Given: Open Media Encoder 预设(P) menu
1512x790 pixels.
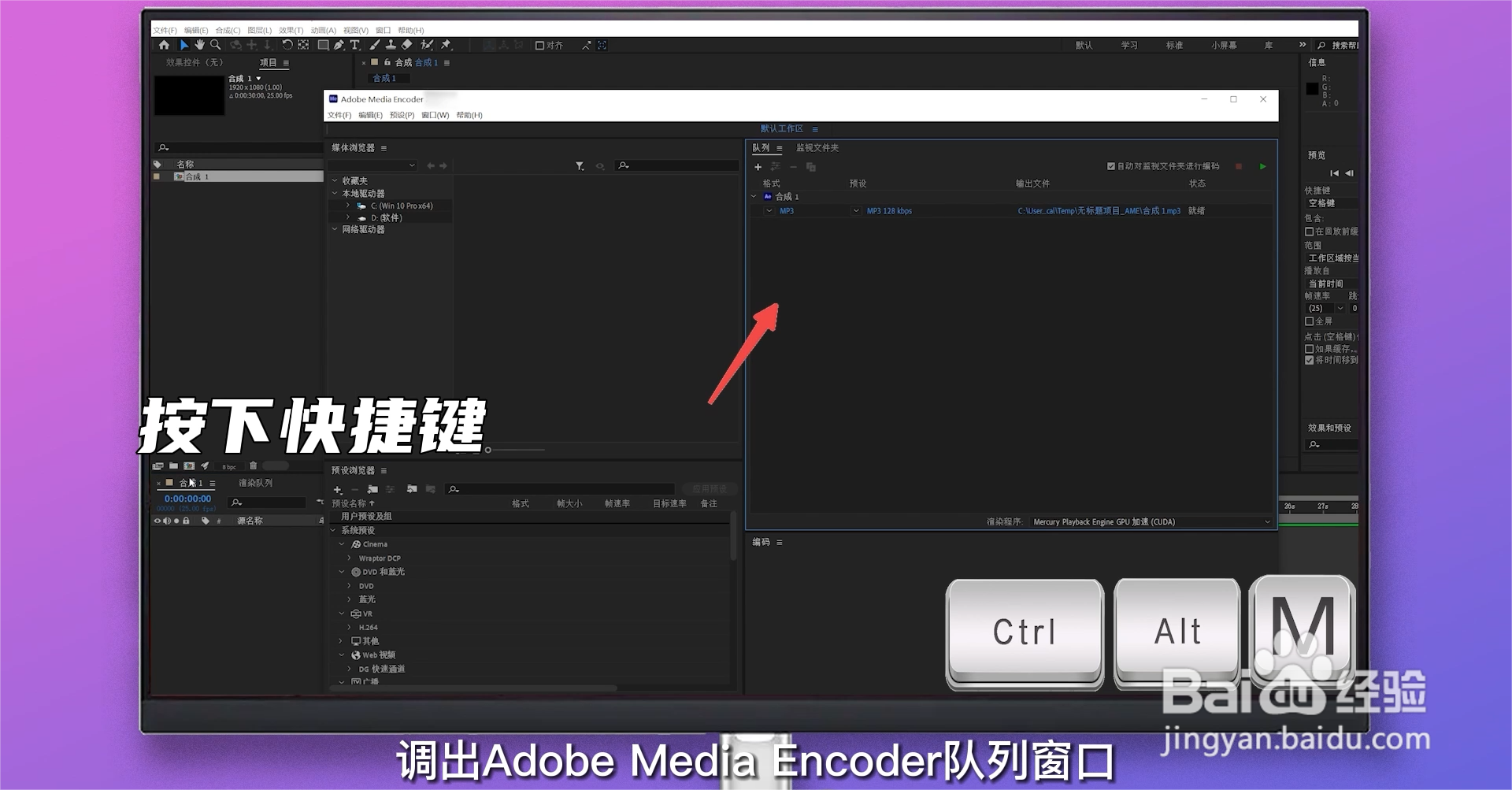Looking at the screenshot, I should pos(402,116).
